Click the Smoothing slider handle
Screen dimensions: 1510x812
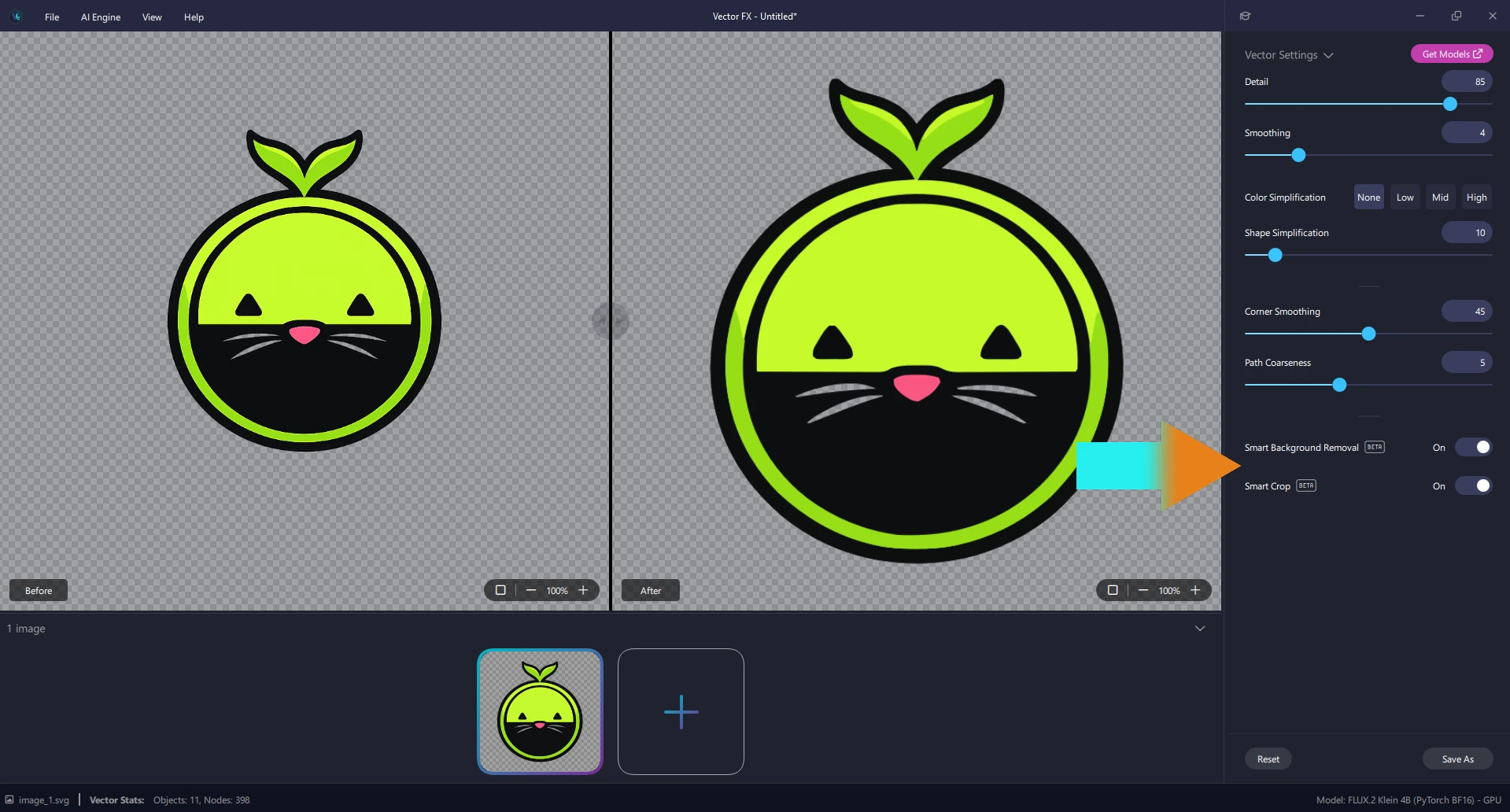tap(1299, 155)
